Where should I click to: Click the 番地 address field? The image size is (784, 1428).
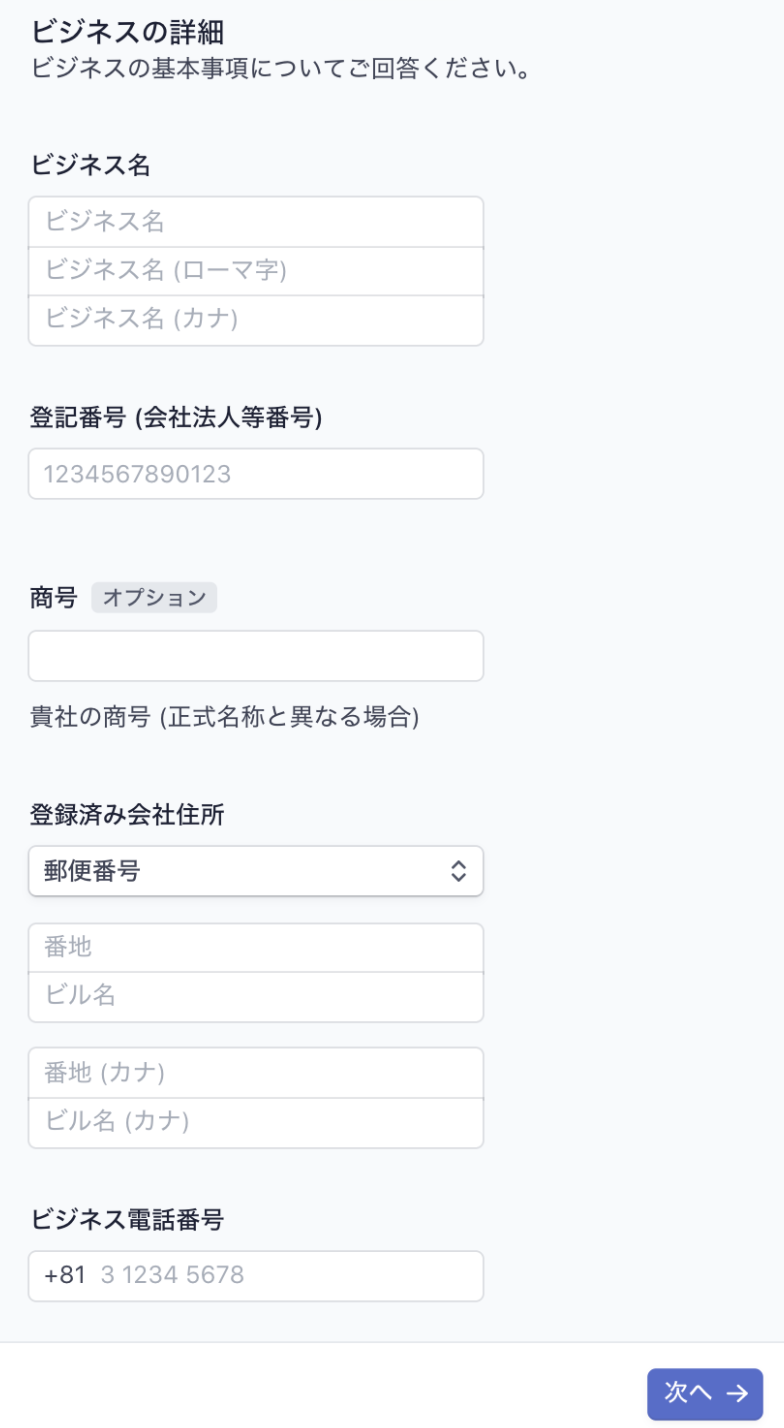tap(256, 948)
